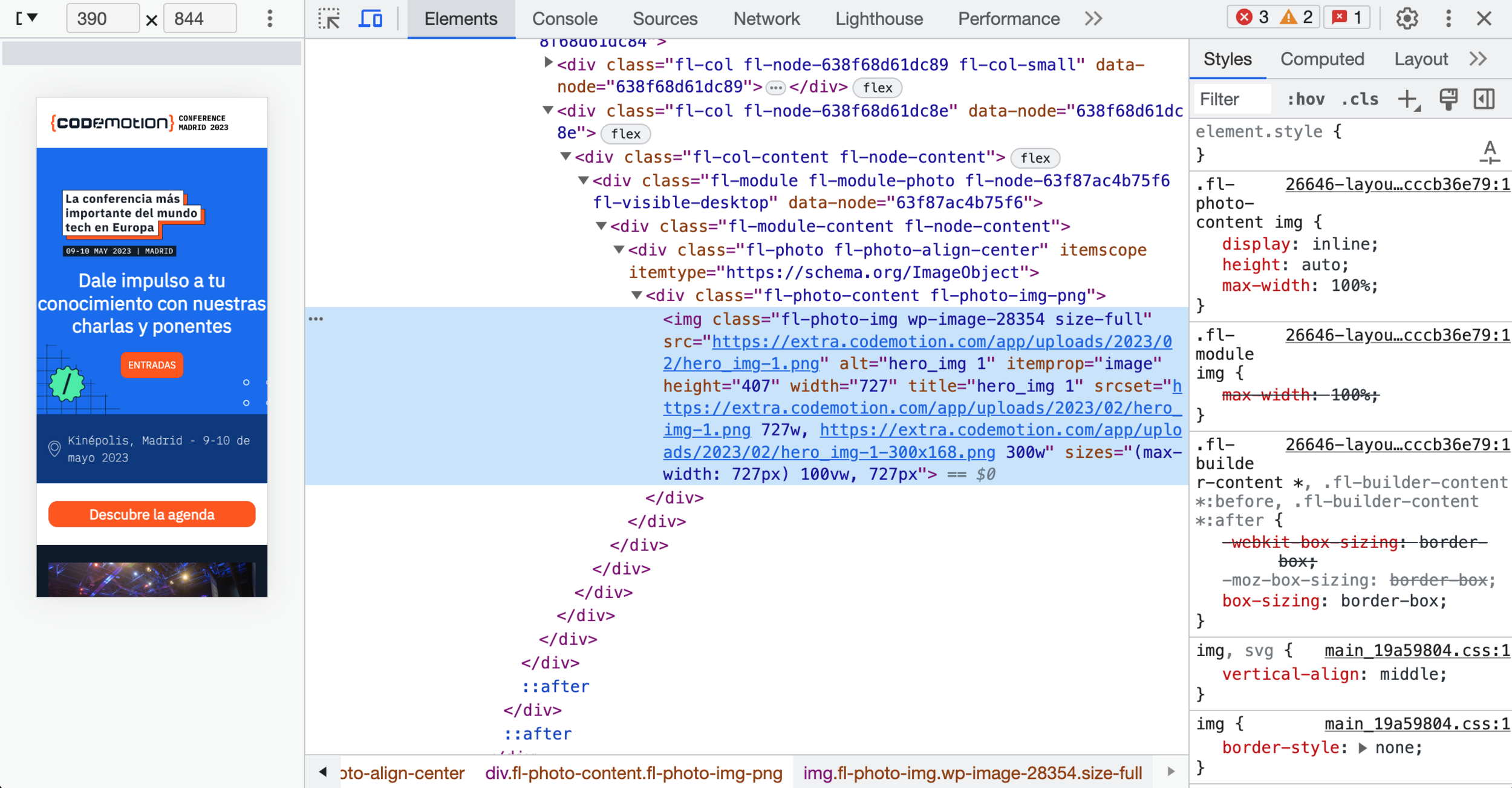Expand border-style shorthand property triangle
1512x788 pixels.
[x=1363, y=748]
